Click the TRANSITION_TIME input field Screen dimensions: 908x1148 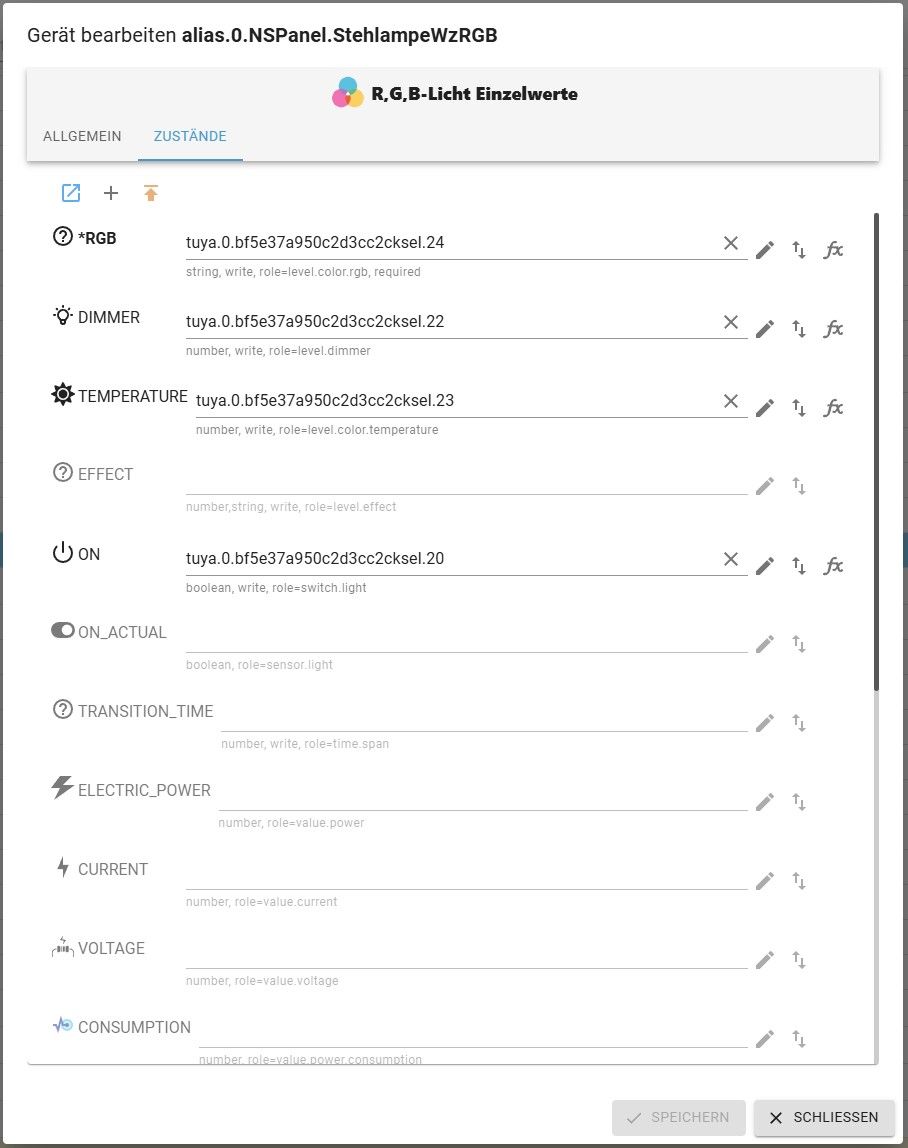click(483, 718)
